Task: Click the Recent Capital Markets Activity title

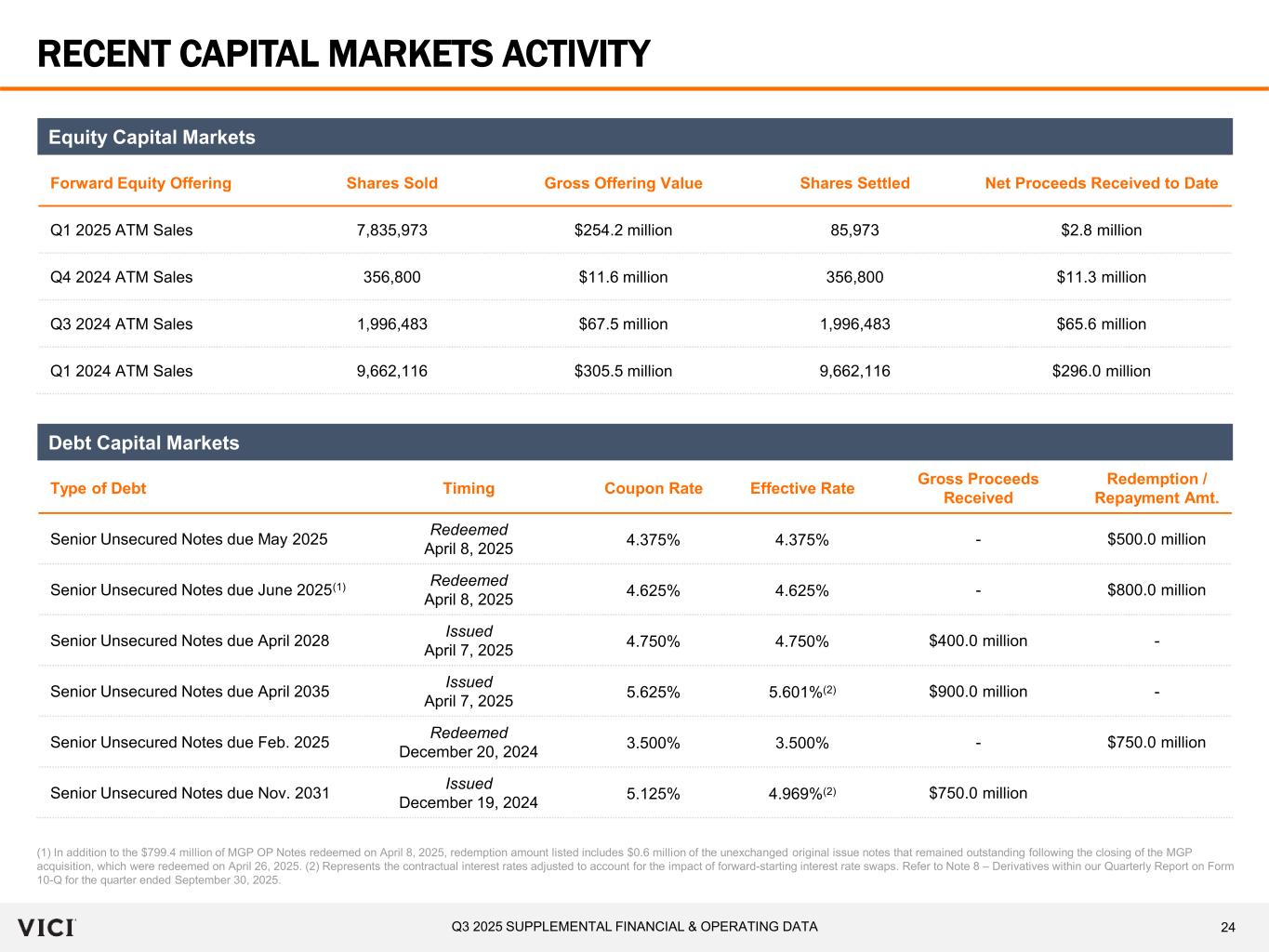Action: click(343, 55)
